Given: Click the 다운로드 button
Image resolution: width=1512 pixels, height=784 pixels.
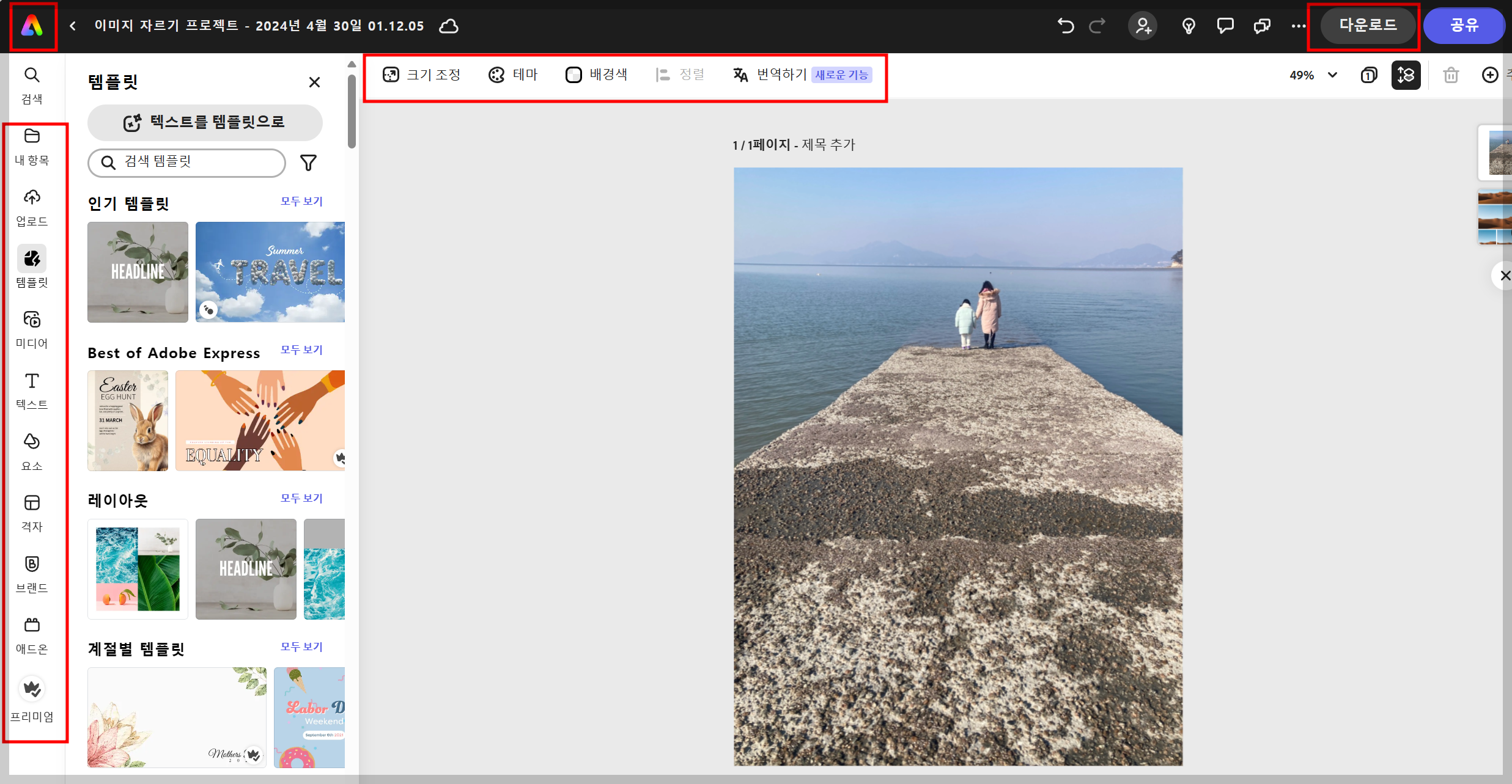Looking at the screenshot, I should tap(1368, 26).
